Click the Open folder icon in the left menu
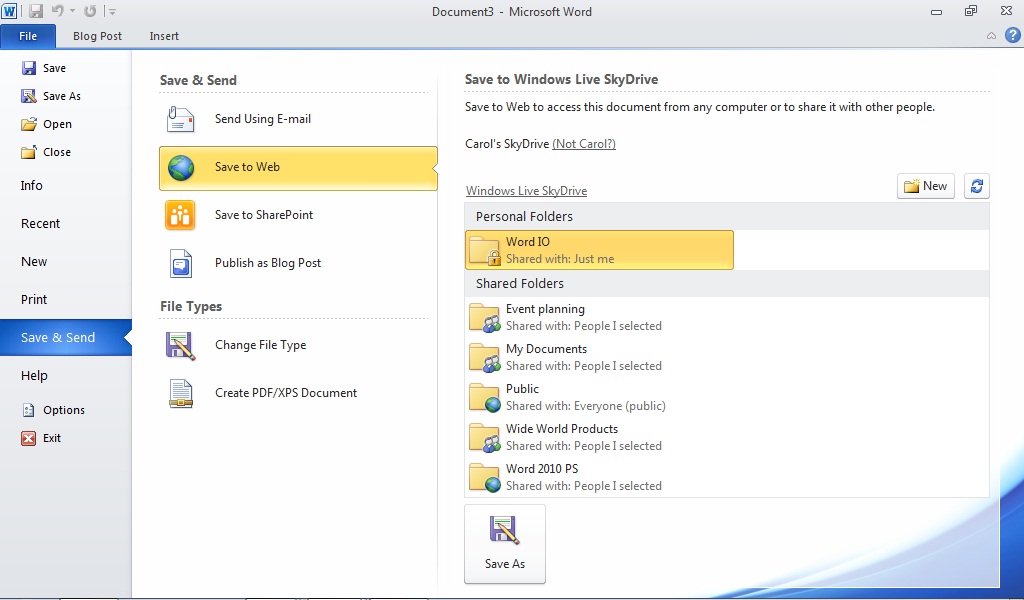 coord(29,124)
